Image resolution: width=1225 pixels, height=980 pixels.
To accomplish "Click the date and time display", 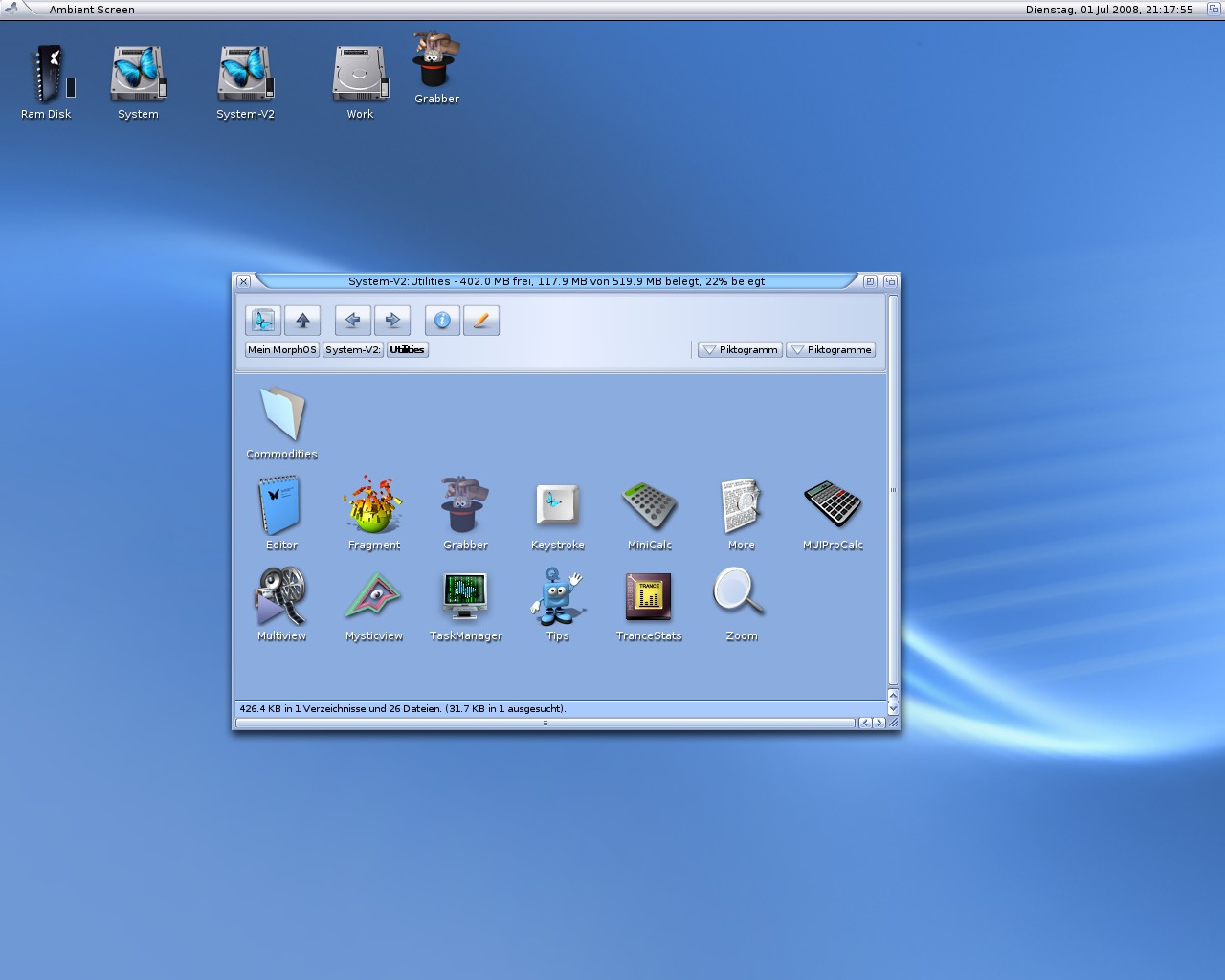I will tap(1109, 10).
